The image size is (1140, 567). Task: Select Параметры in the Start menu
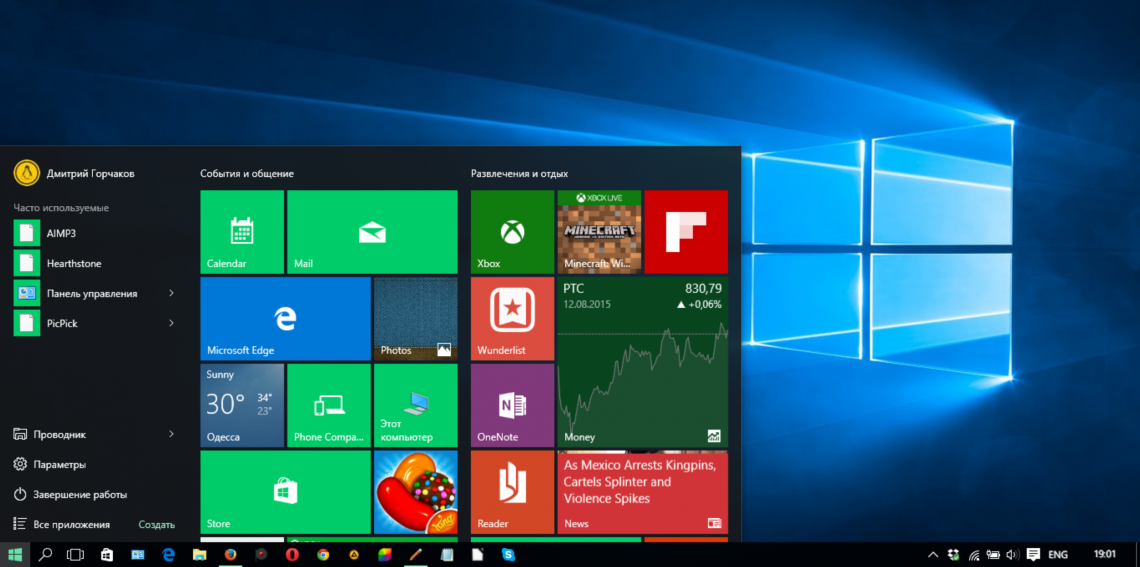tap(59, 464)
